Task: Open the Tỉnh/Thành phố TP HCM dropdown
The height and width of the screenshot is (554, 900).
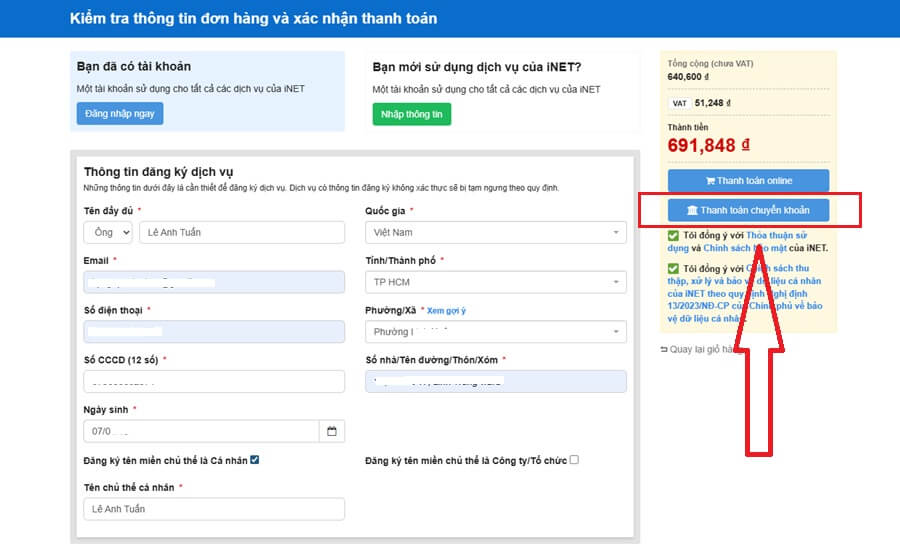Action: click(x=496, y=282)
